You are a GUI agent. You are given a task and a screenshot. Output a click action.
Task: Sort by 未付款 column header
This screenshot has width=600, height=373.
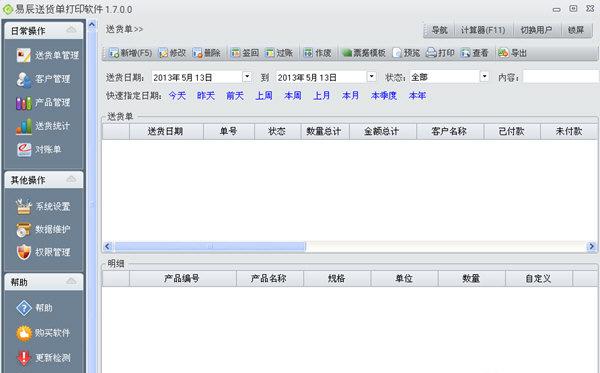[569, 131]
